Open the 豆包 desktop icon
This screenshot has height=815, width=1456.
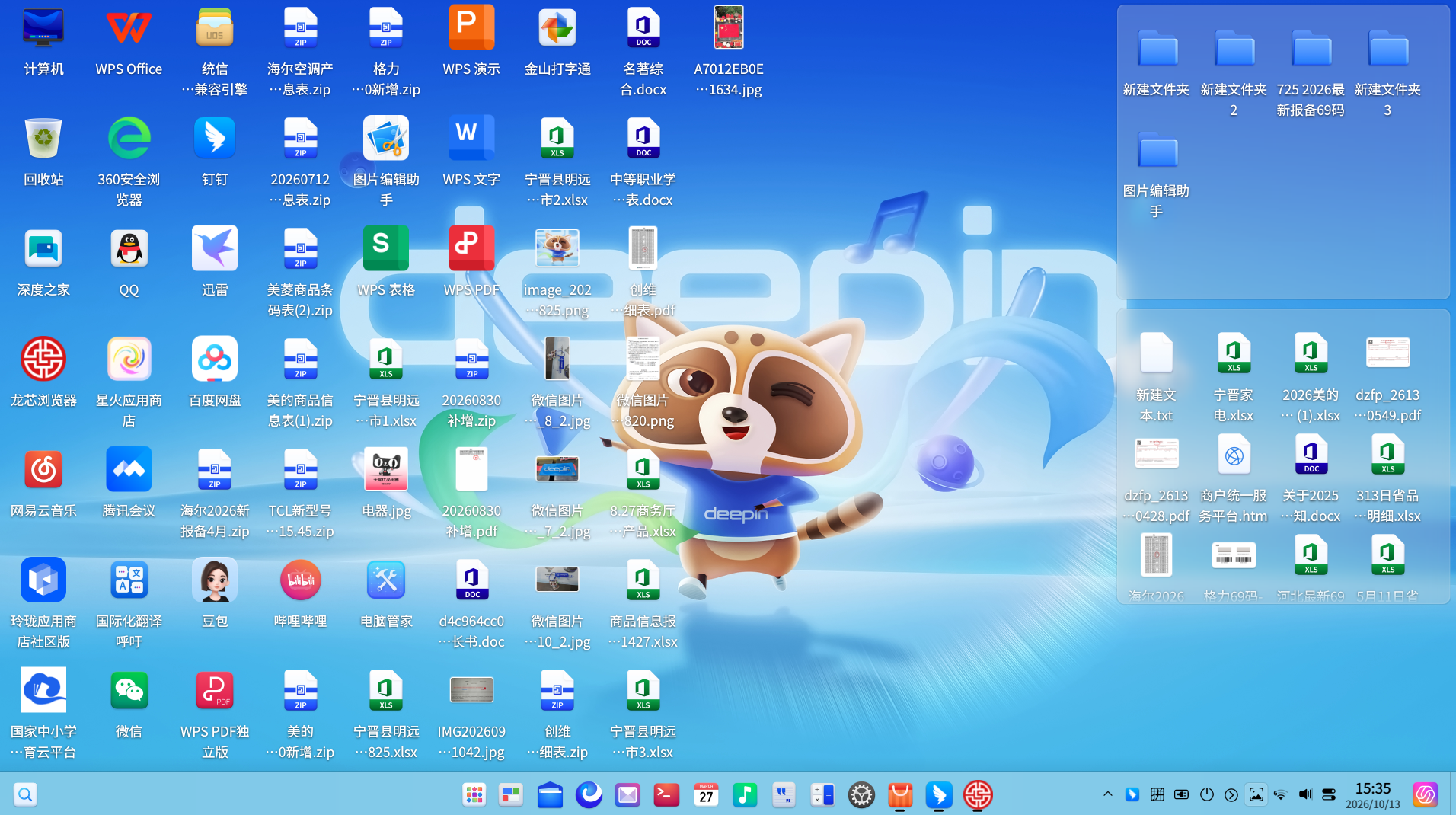pyautogui.click(x=215, y=580)
